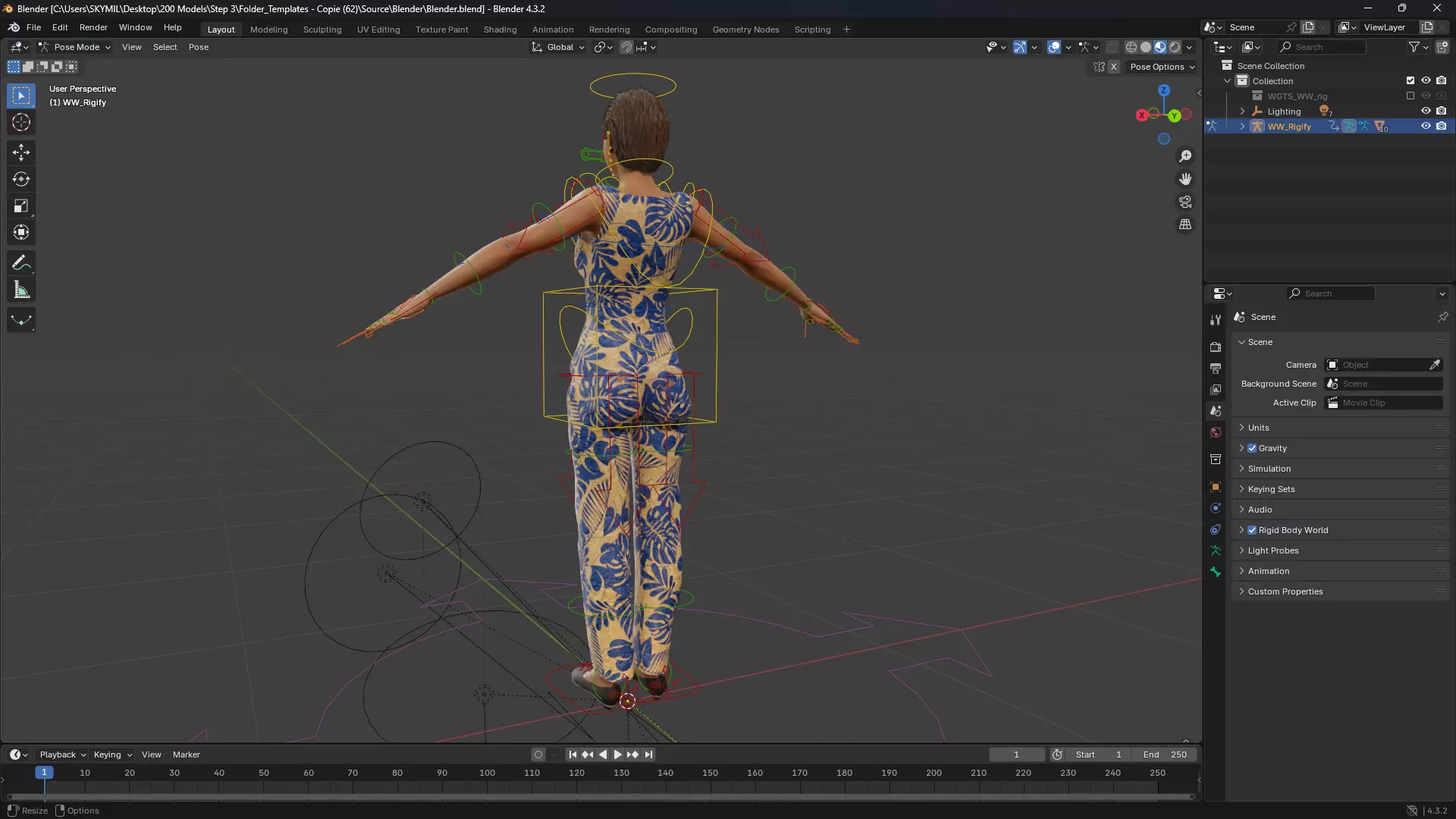Click the 3D Cursor tool
The height and width of the screenshot is (819, 1456).
point(21,122)
